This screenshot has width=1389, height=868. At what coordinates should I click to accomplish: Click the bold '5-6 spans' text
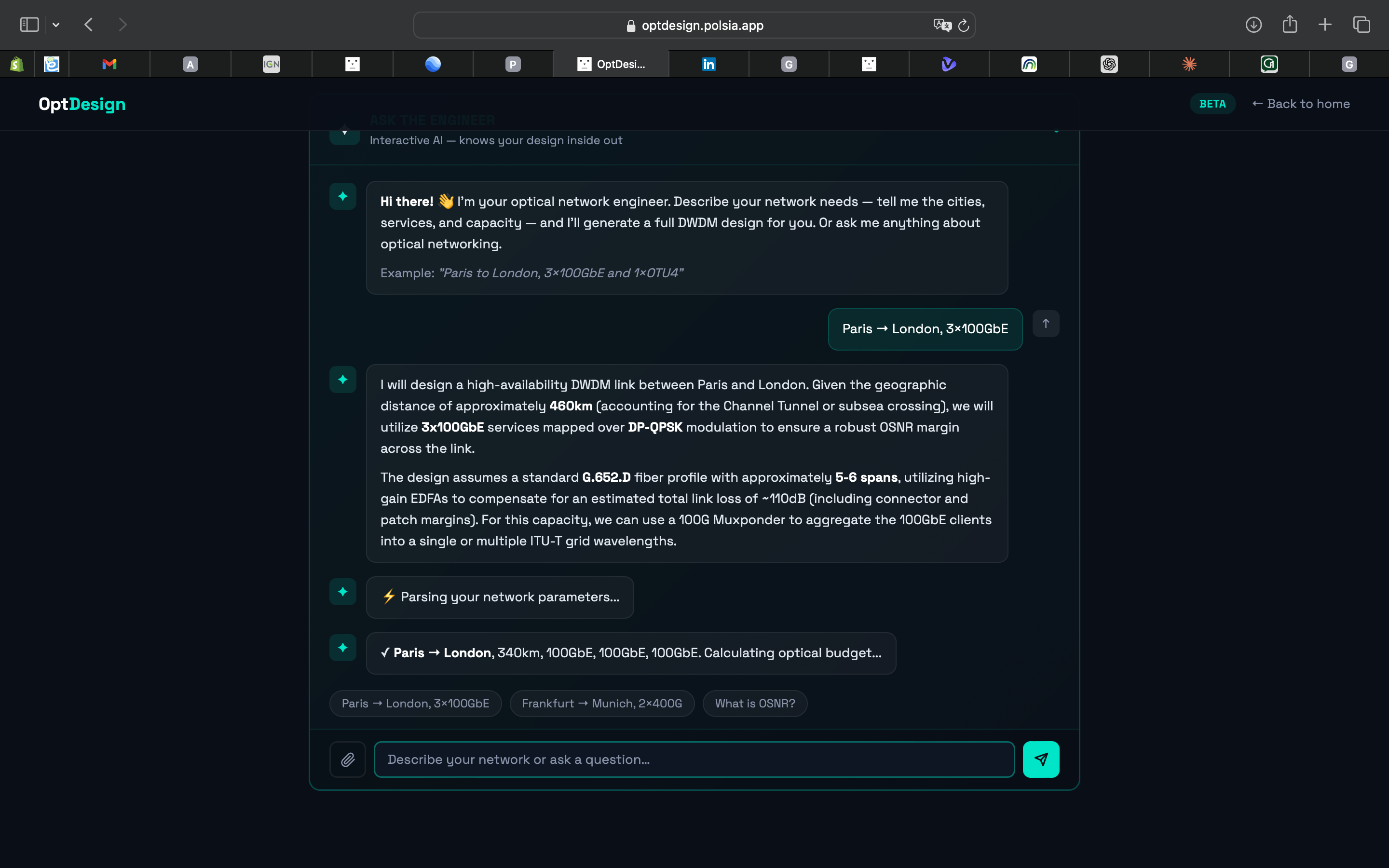coord(866,477)
